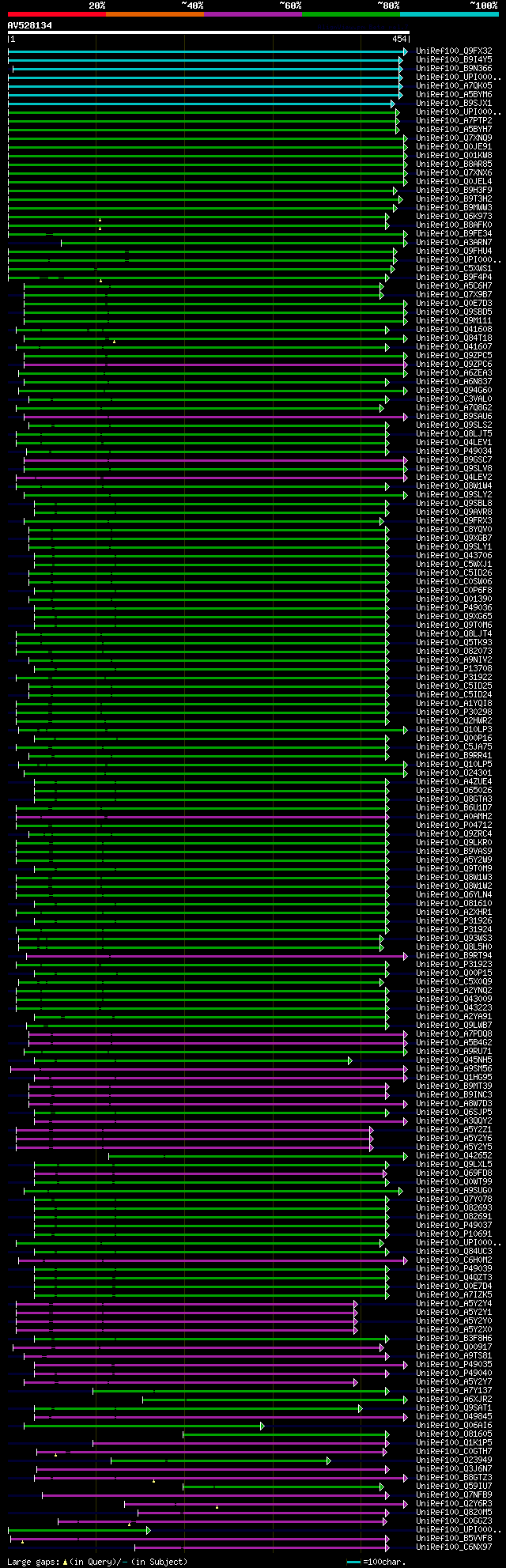Click the hit label UniRef100_Q0JEL4

pos(454,181)
